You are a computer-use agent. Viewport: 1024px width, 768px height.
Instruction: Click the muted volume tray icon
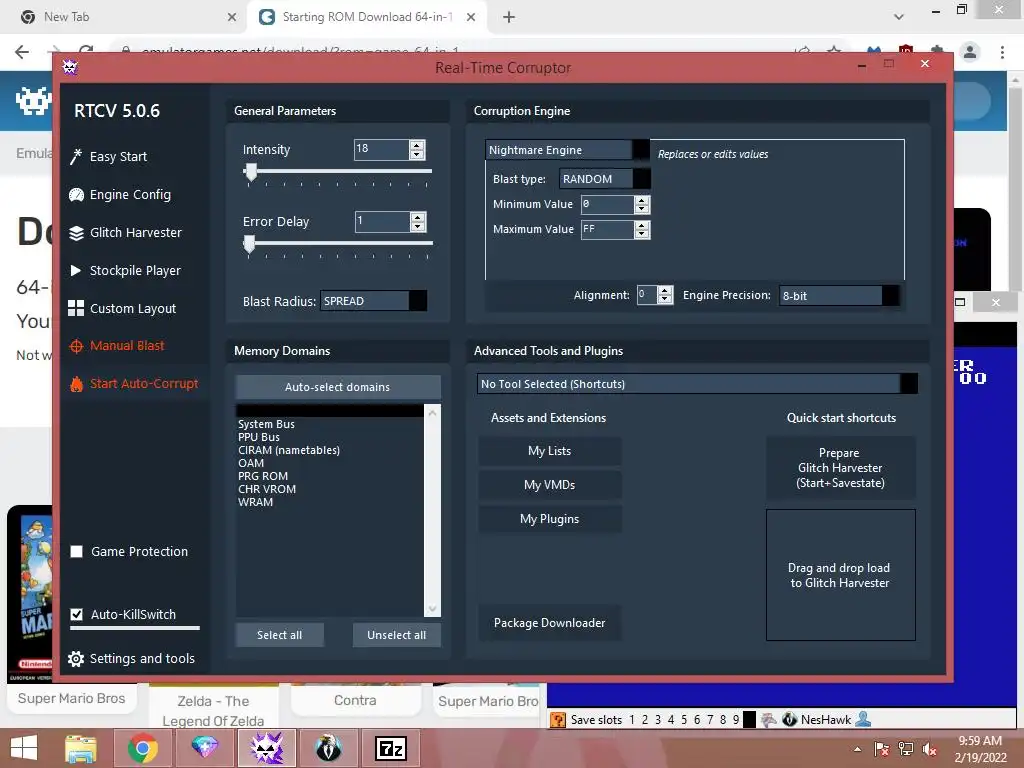pyautogui.click(x=929, y=749)
